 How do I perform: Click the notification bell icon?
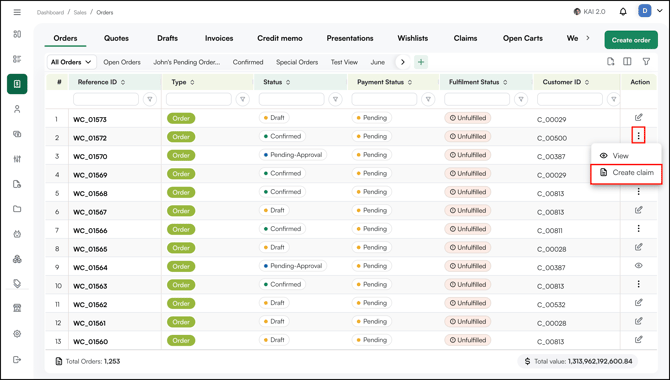click(623, 12)
